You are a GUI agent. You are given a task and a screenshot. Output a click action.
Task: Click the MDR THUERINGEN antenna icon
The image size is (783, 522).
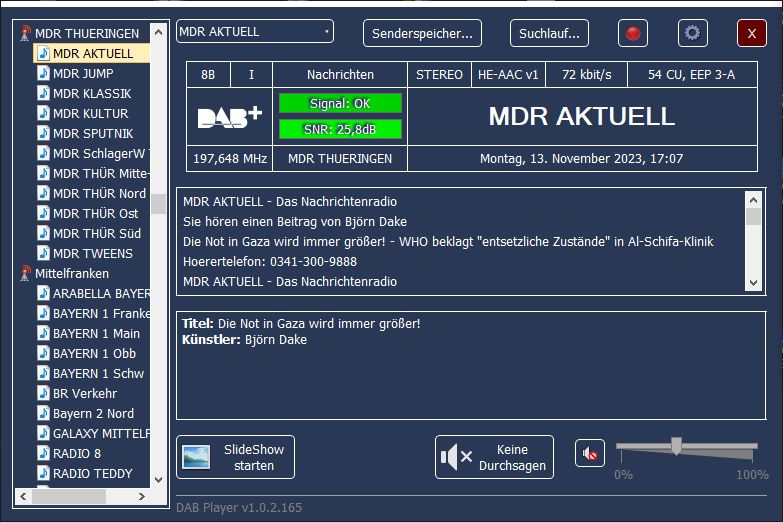point(26,34)
